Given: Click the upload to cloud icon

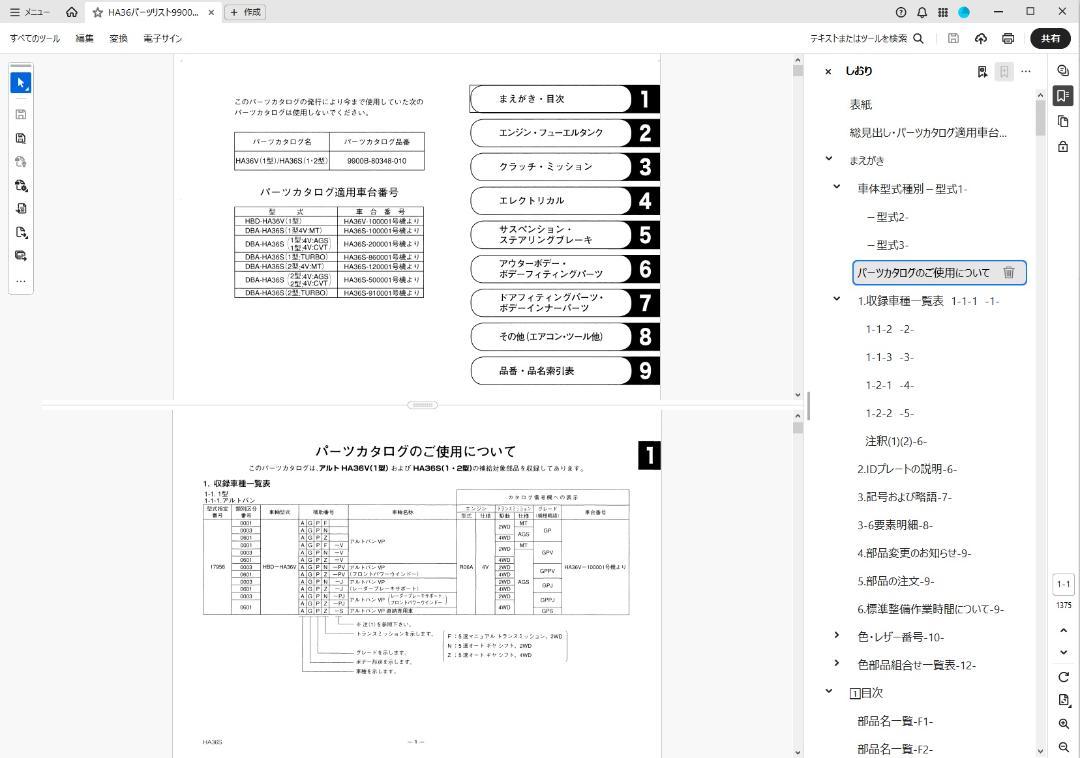Looking at the screenshot, I should (x=981, y=39).
